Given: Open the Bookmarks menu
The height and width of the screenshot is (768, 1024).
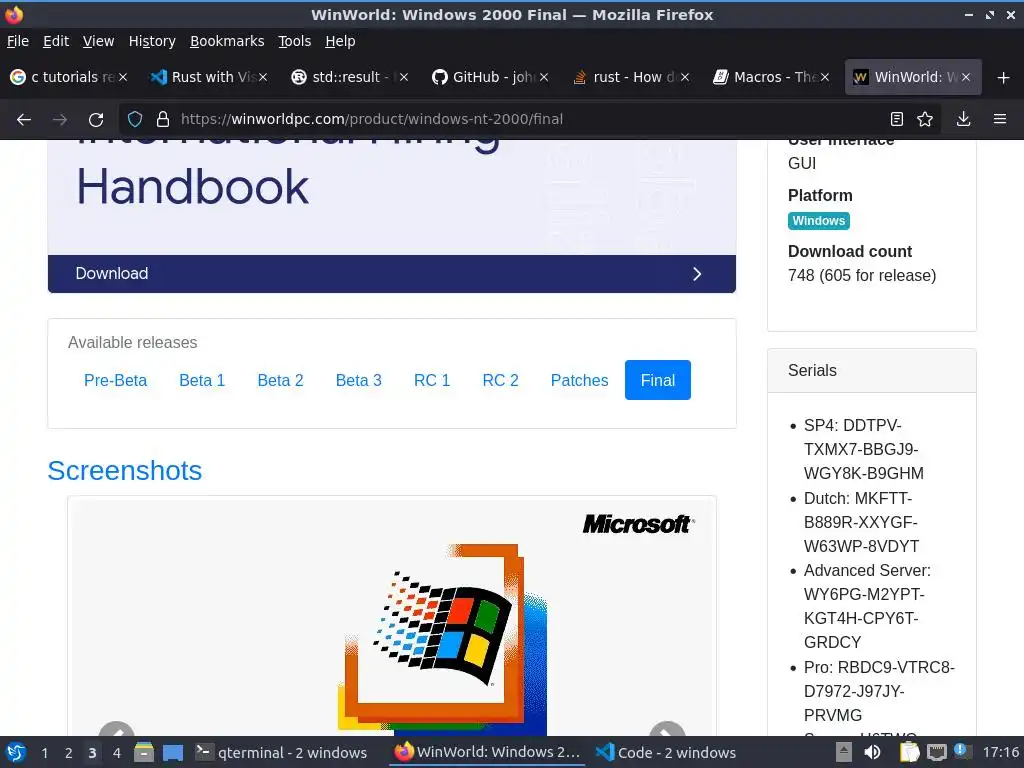Looking at the screenshot, I should 227,41.
